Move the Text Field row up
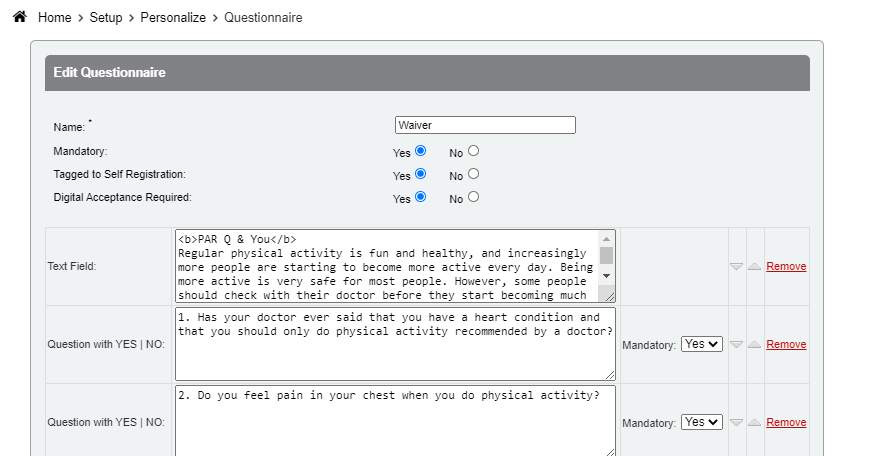Viewport: 871px width, 456px height. click(754, 267)
